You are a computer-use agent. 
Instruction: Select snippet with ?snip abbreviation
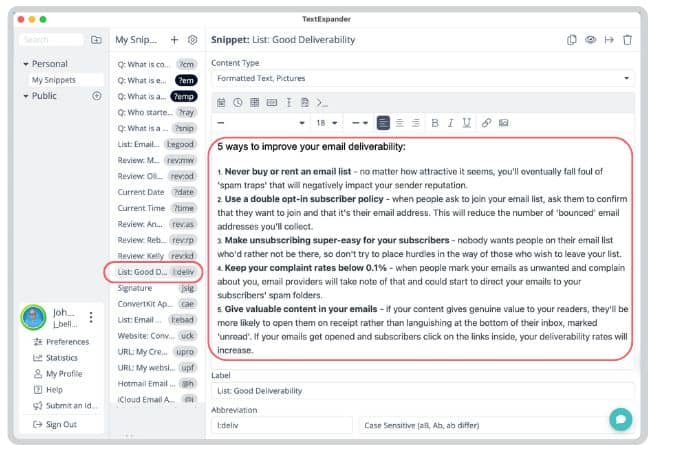pyautogui.click(x=156, y=129)
